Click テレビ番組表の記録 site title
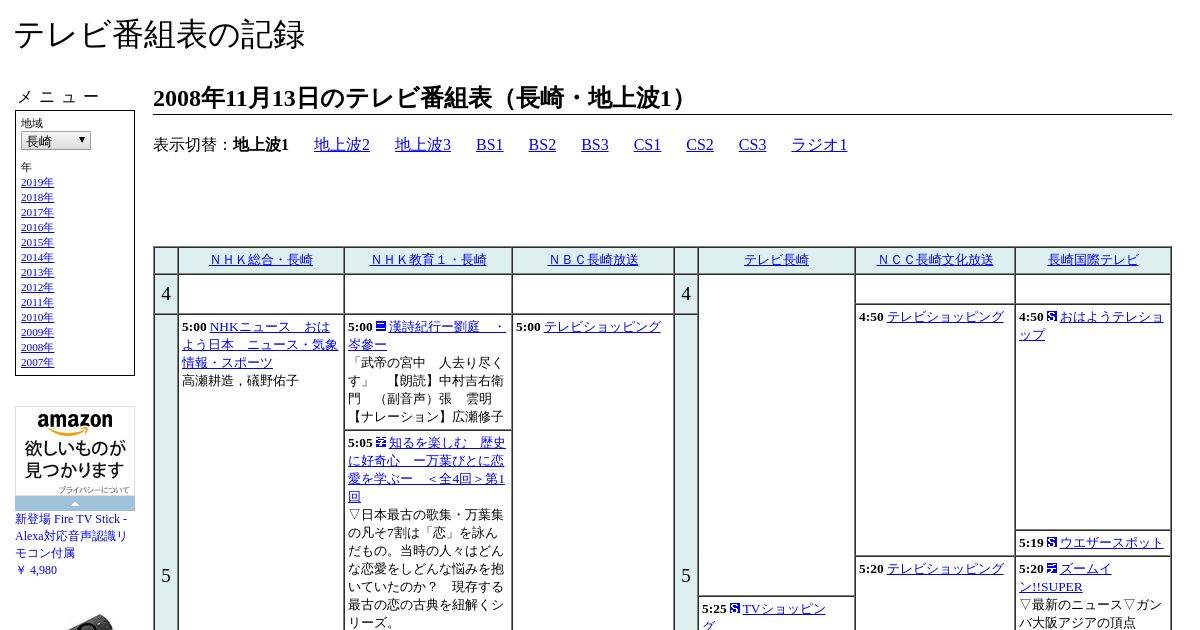The height and width of the screenshot is (630, 1200). pos(159,34)
